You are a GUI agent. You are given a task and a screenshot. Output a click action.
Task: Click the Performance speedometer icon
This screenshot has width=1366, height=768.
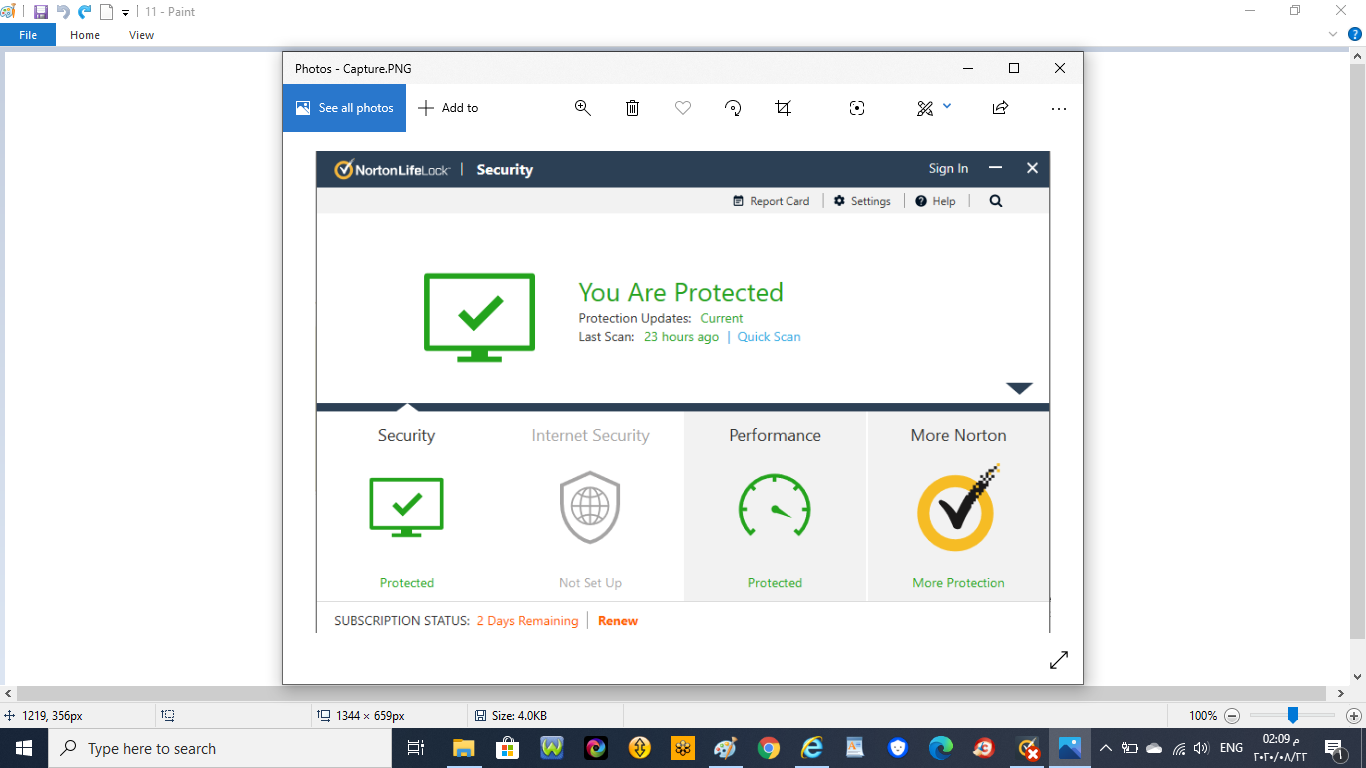(x=775, y=507)
